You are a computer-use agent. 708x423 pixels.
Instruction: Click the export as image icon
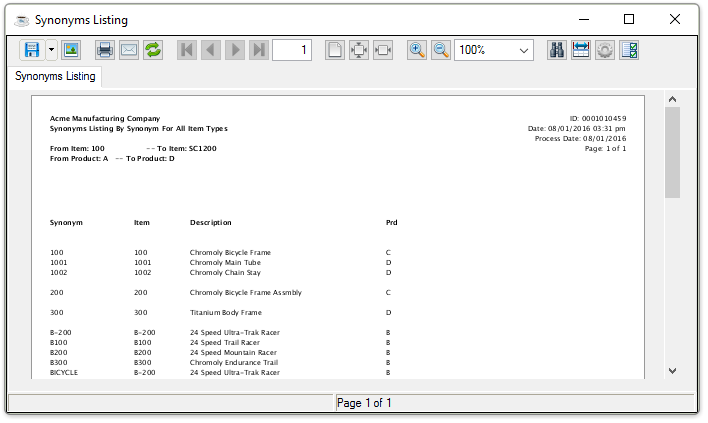click(72, 50)
